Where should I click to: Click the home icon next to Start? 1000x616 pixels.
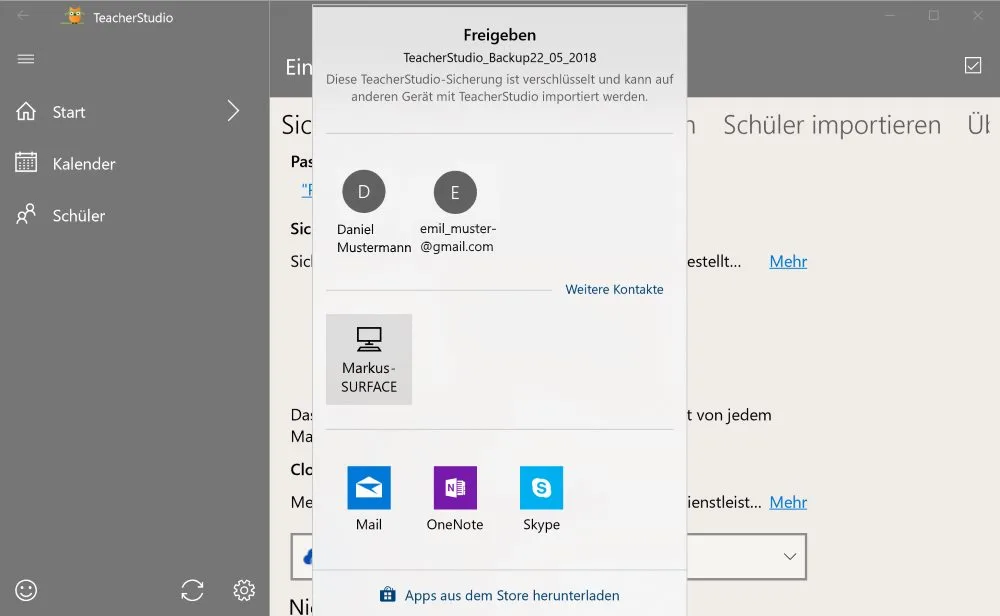(26, 111)
